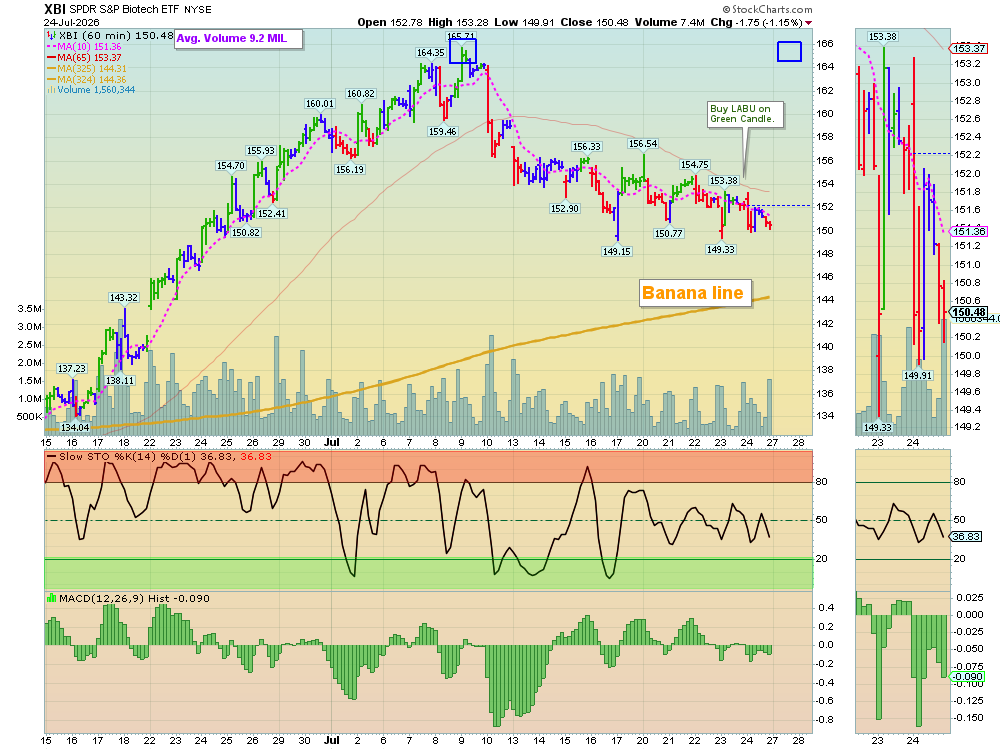Click the 164.35 price label
Viewport: 1000px width, 750px height.
[x=430, y=52]
